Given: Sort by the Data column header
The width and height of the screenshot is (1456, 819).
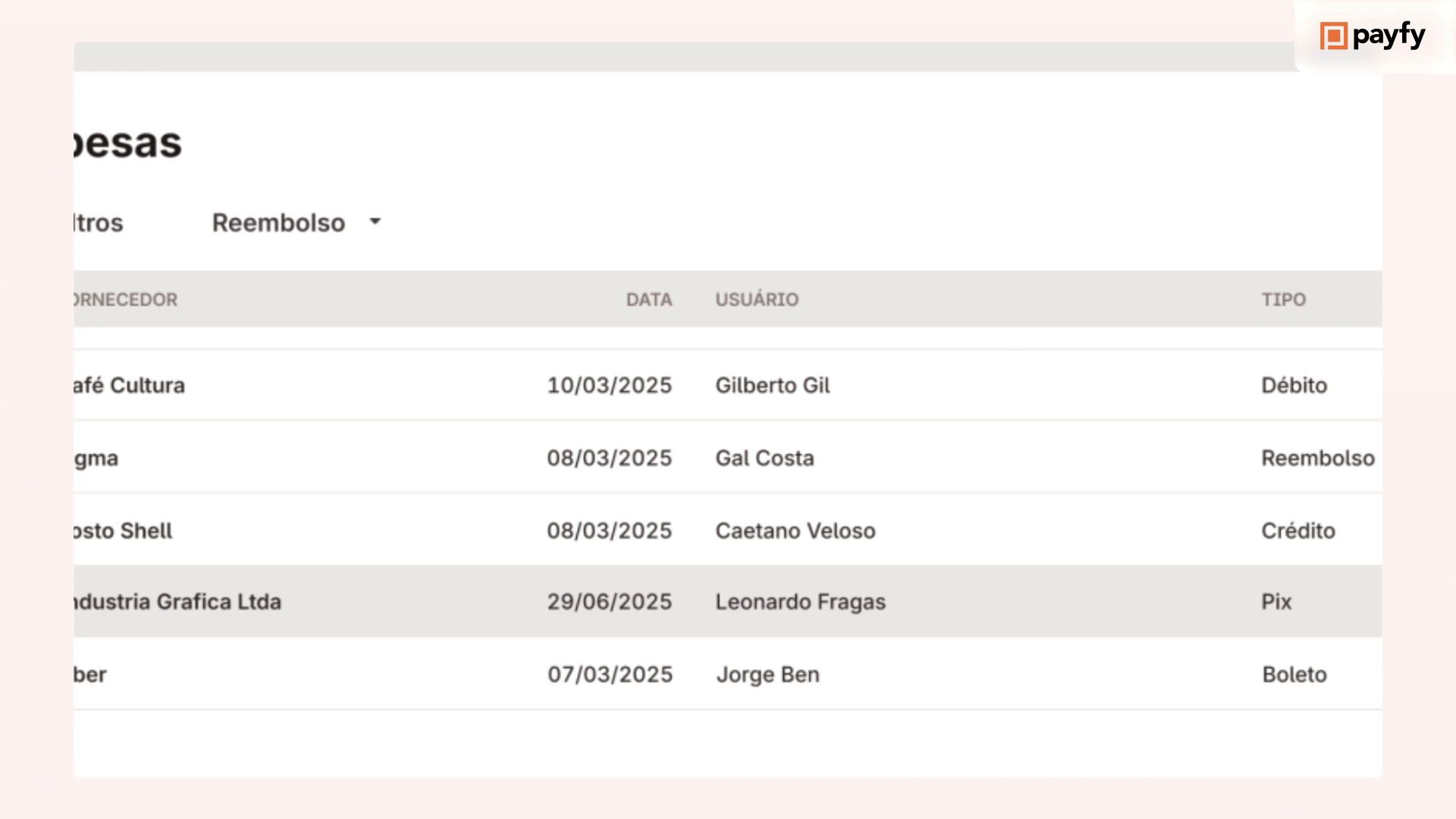Looking at the screenshot, I should tap(648, 300).
